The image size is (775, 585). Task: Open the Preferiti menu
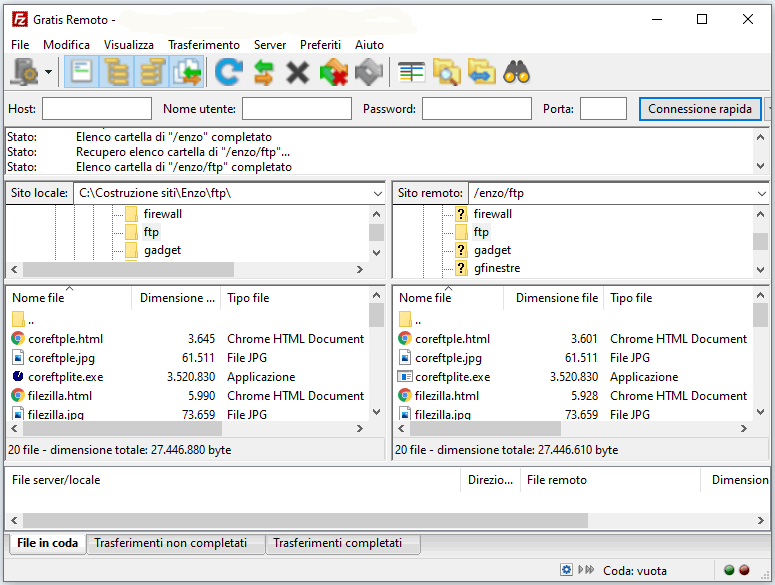[320, 45]
